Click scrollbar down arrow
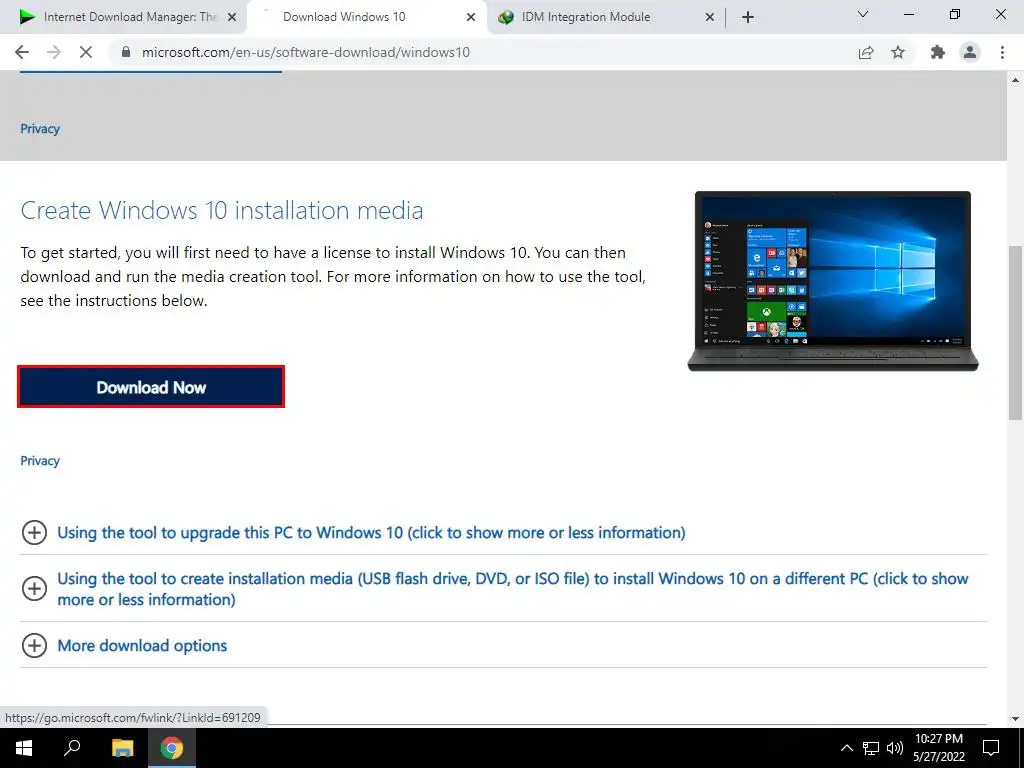 click(x=1015, y=719)
